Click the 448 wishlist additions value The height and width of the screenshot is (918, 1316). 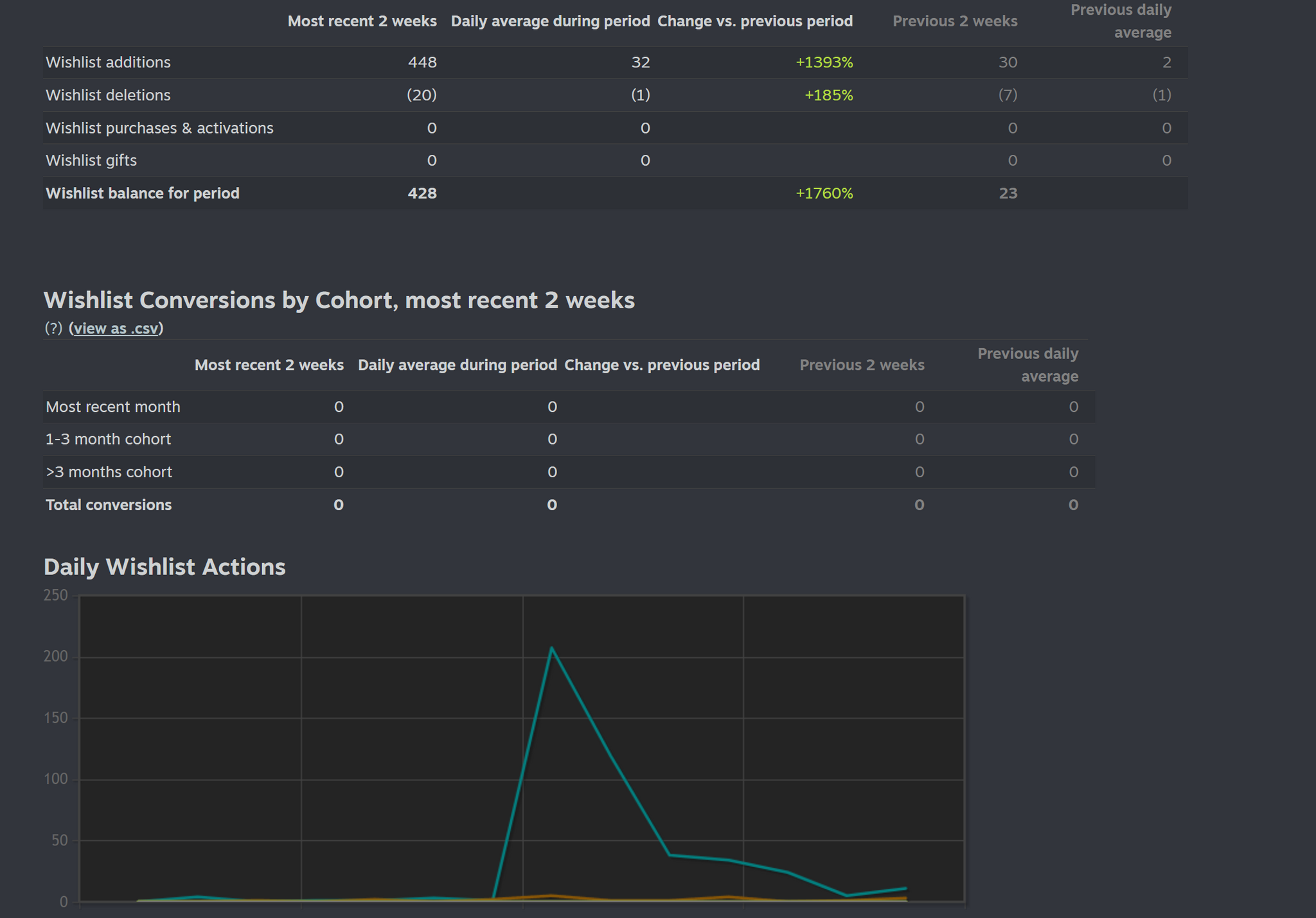422,62
